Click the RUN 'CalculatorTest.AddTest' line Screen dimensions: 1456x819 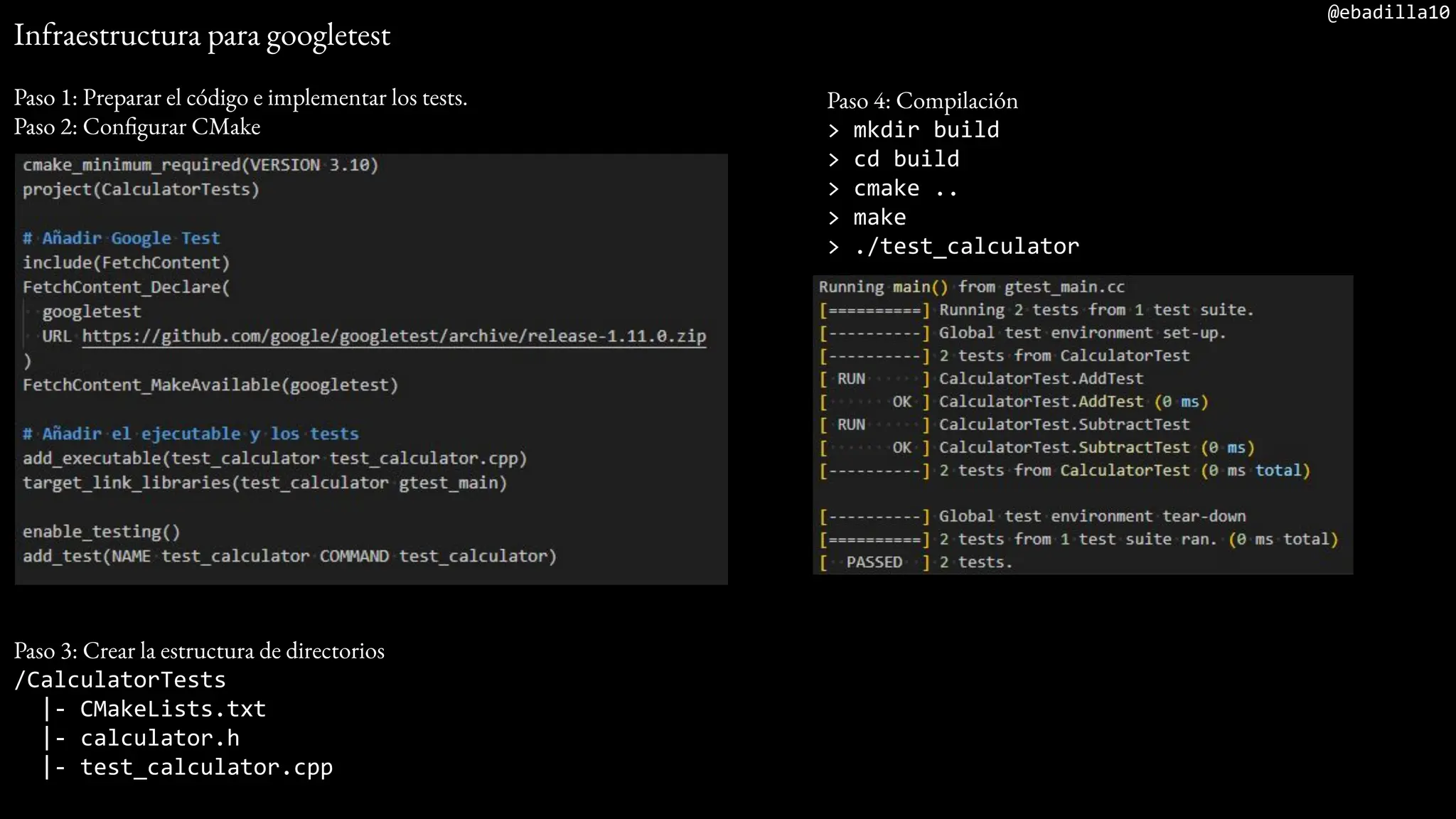981,379
